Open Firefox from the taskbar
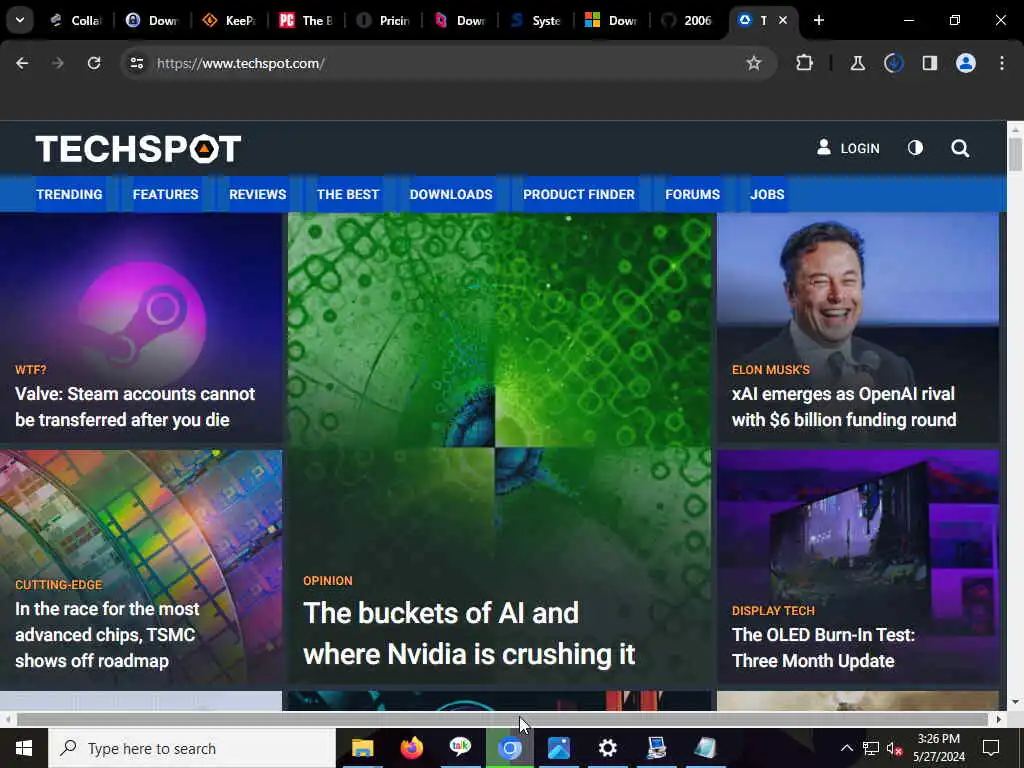This screenshot has height=768, width=1024. click(x=411, y=748)
